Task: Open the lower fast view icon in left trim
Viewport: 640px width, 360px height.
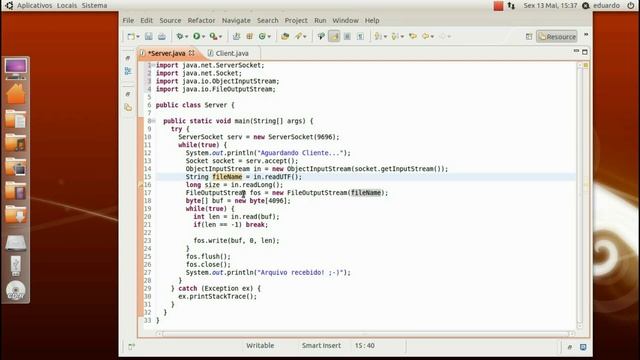Action: point(128,107)
